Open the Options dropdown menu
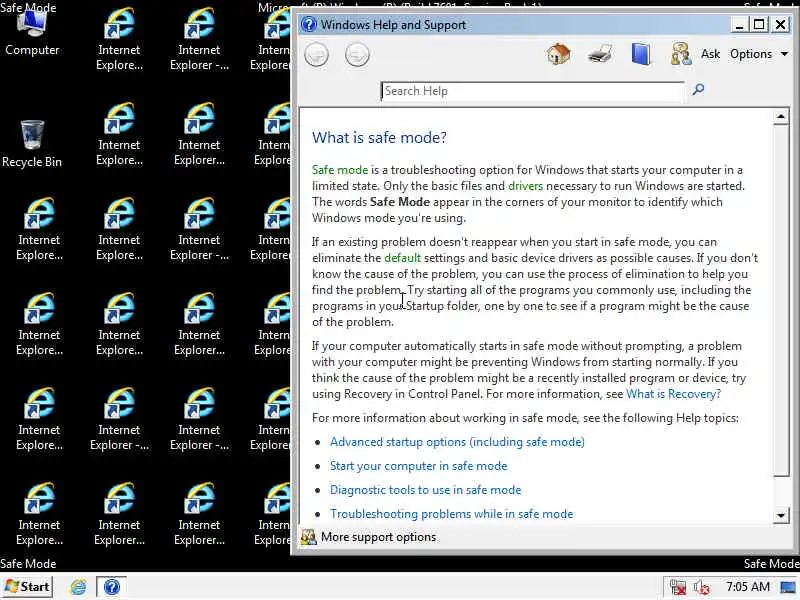The height and width of the screenshot is (600, 800). pos(759,54)
